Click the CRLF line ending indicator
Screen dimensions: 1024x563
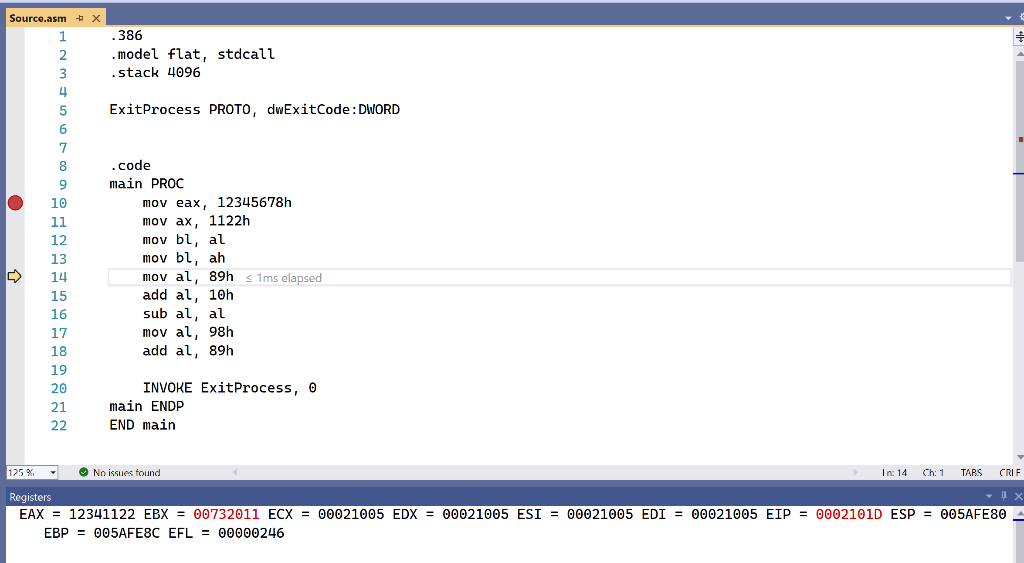coord(1010,472)
